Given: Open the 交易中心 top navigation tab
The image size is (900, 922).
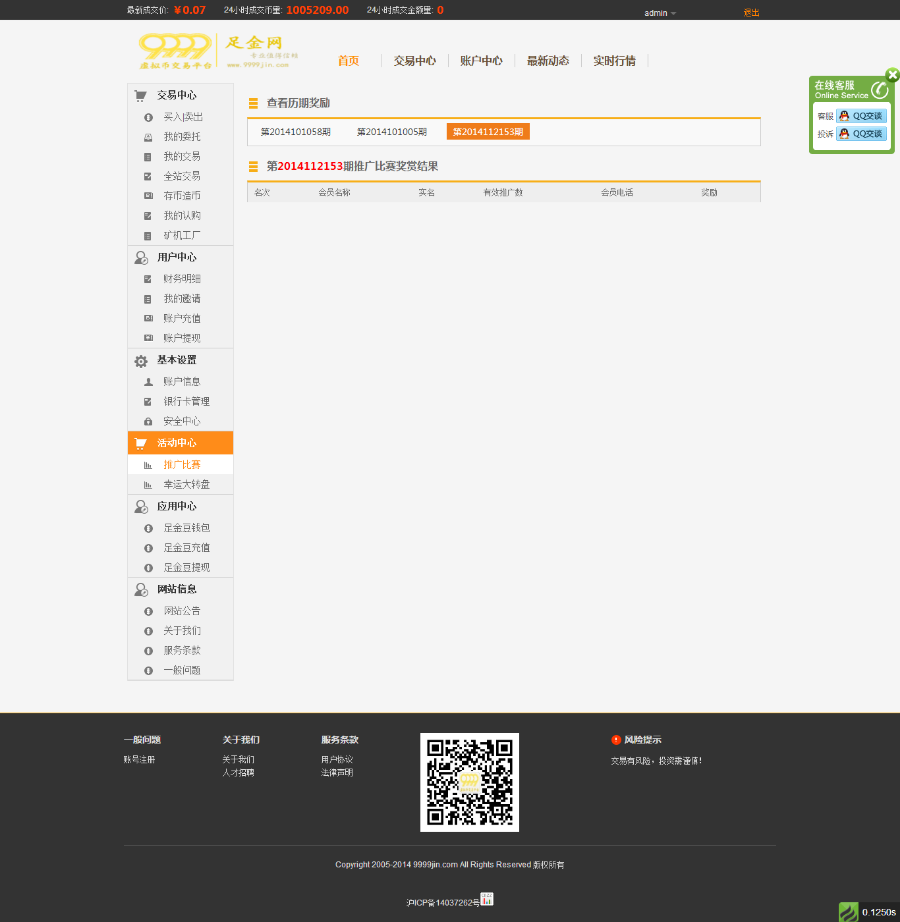Looking at the screenshot, I should [414, 61].
